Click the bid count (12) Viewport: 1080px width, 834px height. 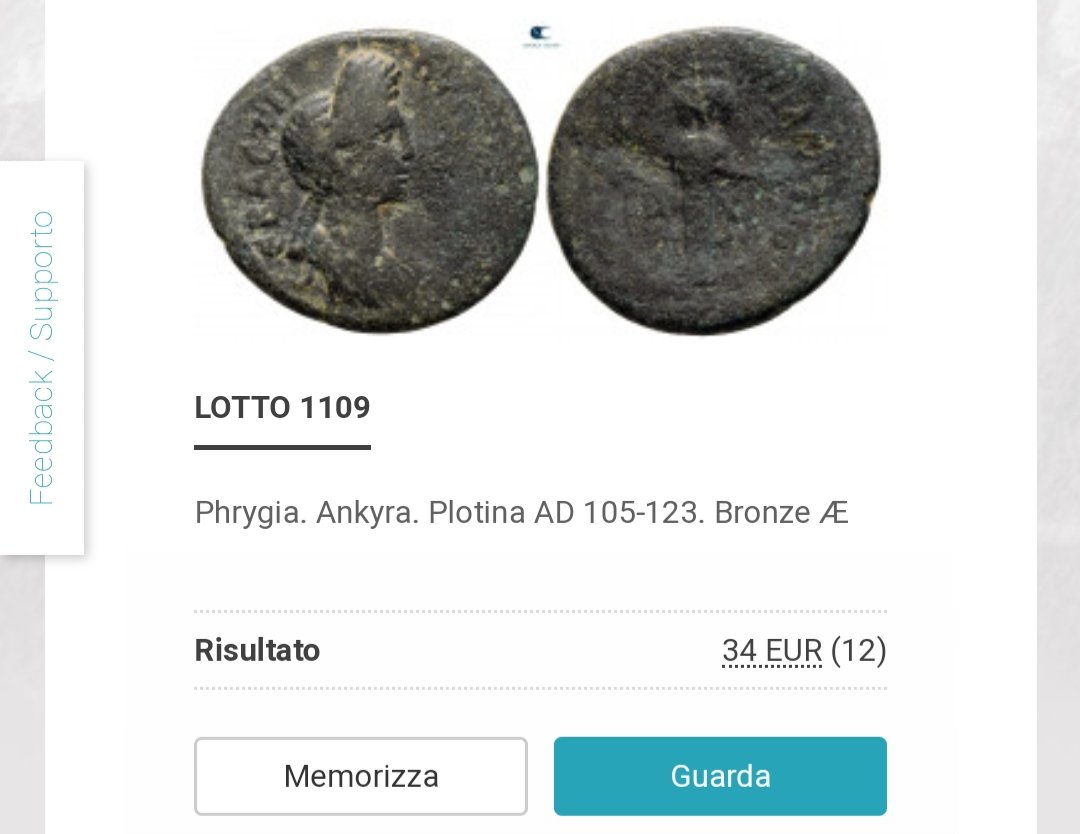tap(858, 651)
